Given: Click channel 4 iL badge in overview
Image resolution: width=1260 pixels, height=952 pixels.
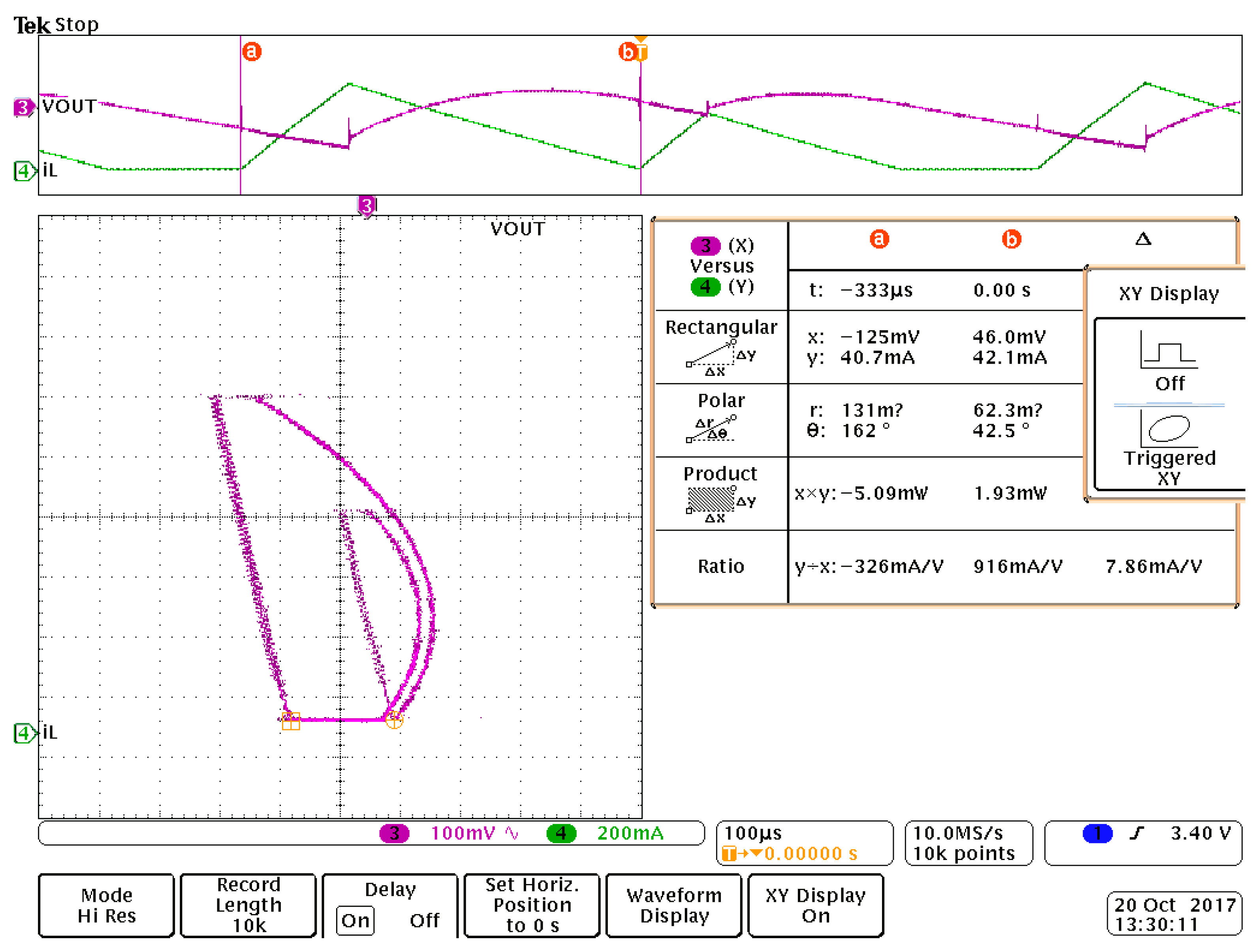Looking at the screenshot, I should pos(23,171).
